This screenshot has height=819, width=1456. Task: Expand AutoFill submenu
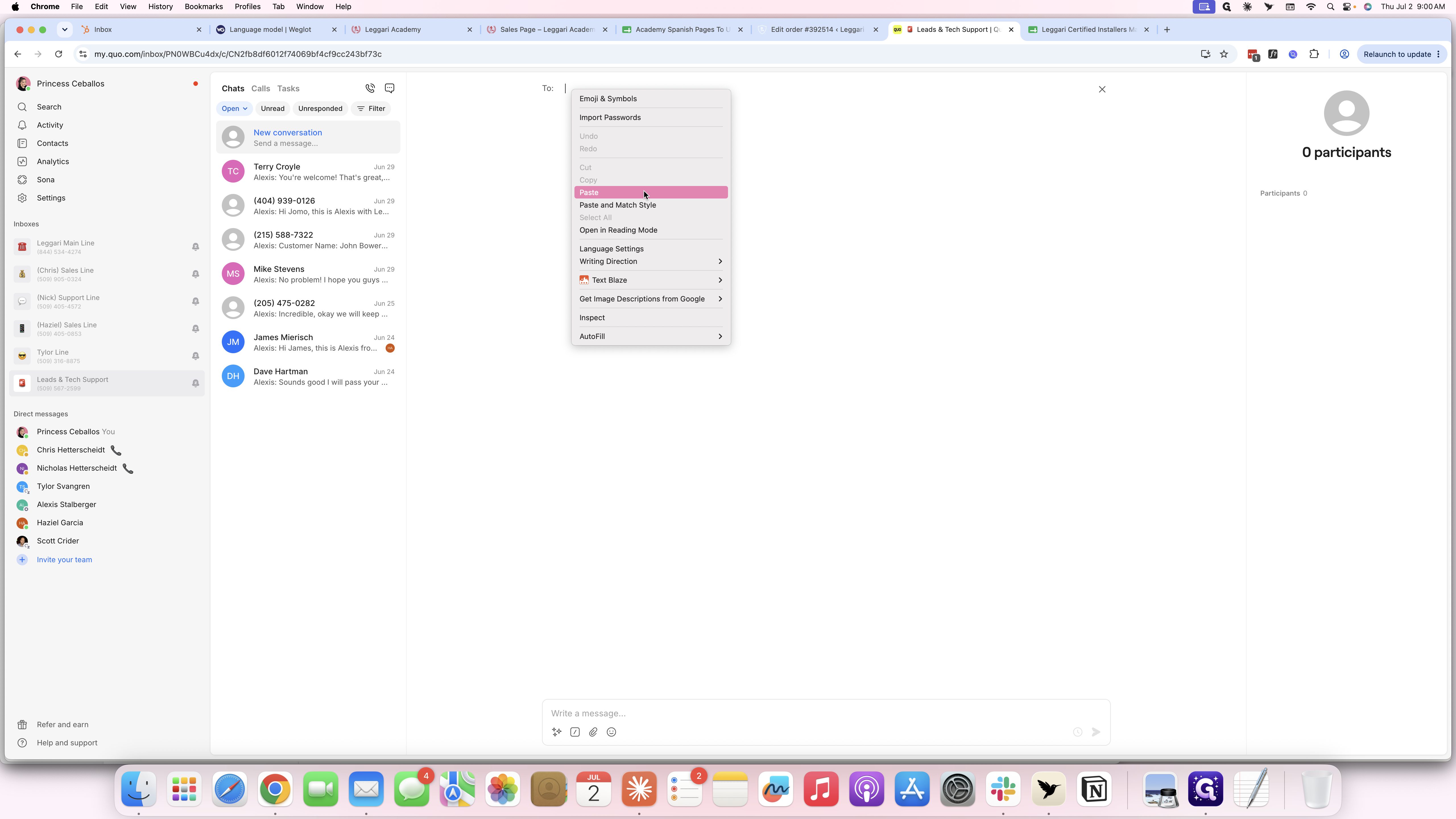651,336
